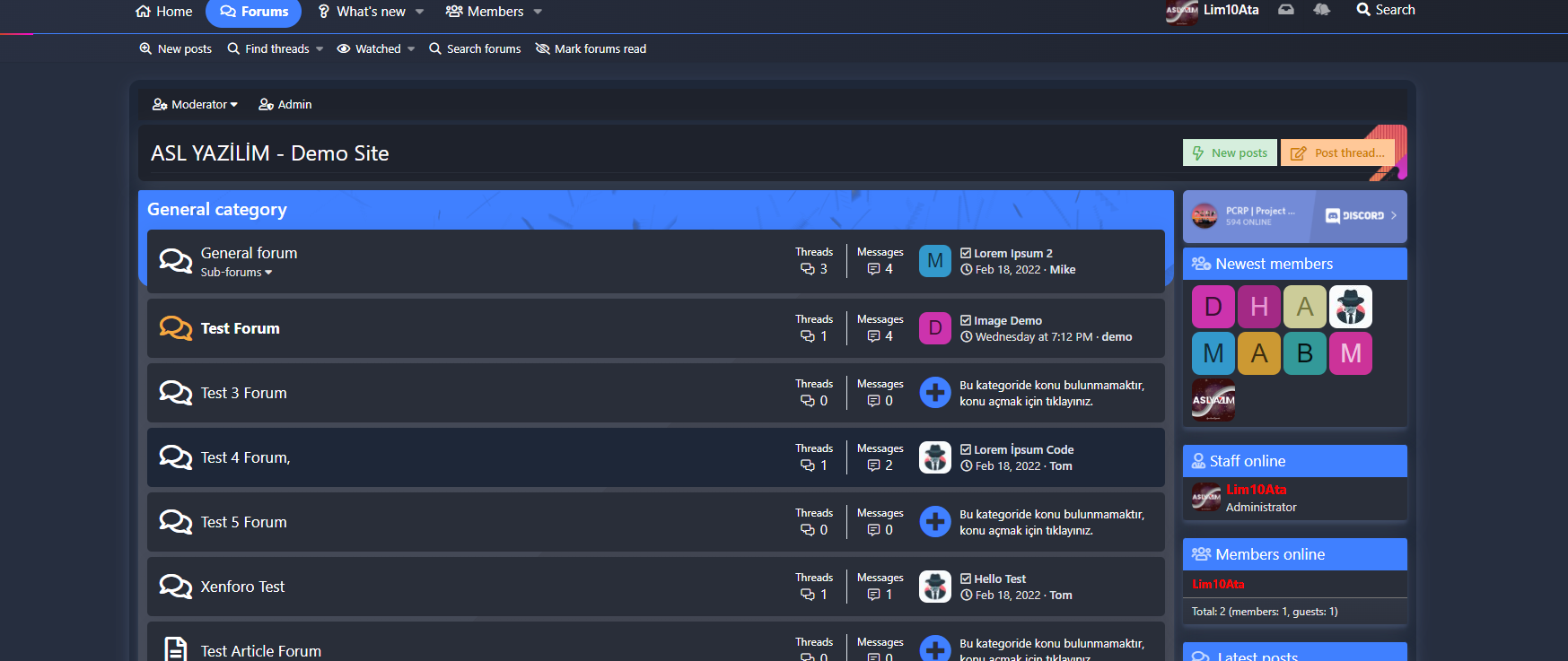The width and height of the screenshot is (1568, 661).
Task: Expand the Members dropdown arrow
Action: 538,12
